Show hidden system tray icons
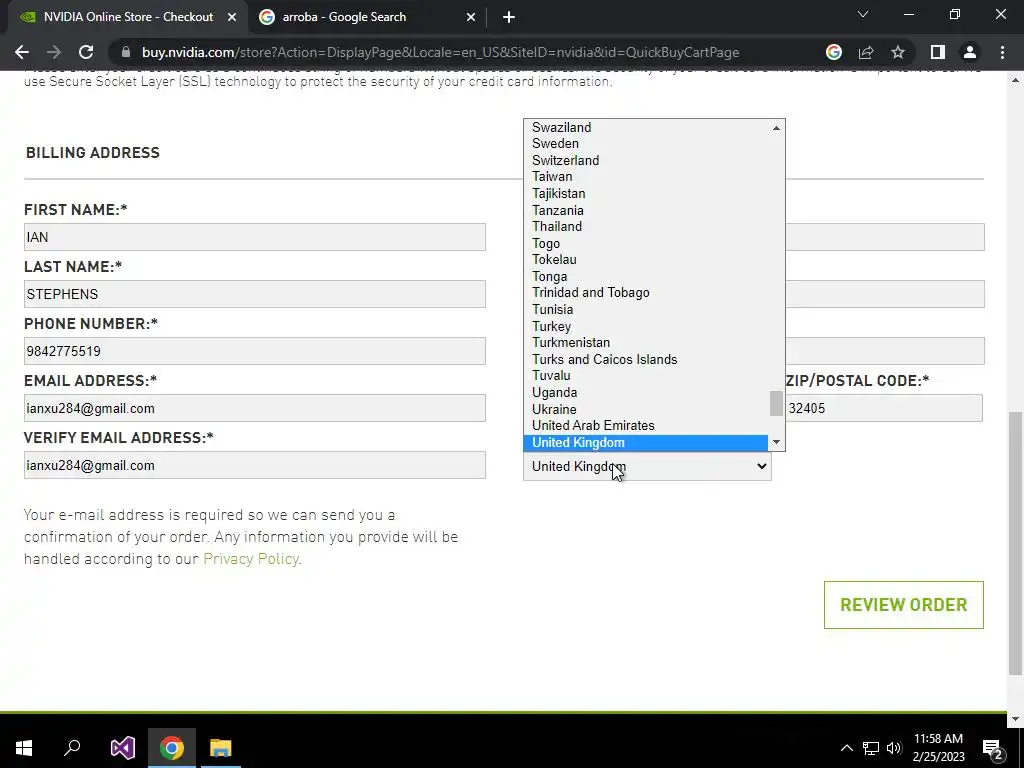Viewport: 1024px width, 768px height. pyautogui.click(x=846, y=748)
